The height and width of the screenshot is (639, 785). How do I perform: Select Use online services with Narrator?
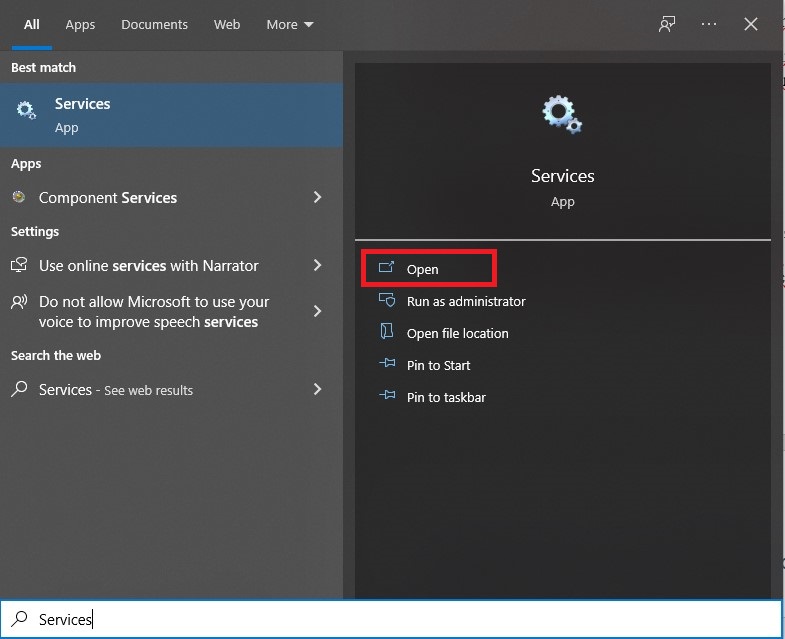coord(171,265)
